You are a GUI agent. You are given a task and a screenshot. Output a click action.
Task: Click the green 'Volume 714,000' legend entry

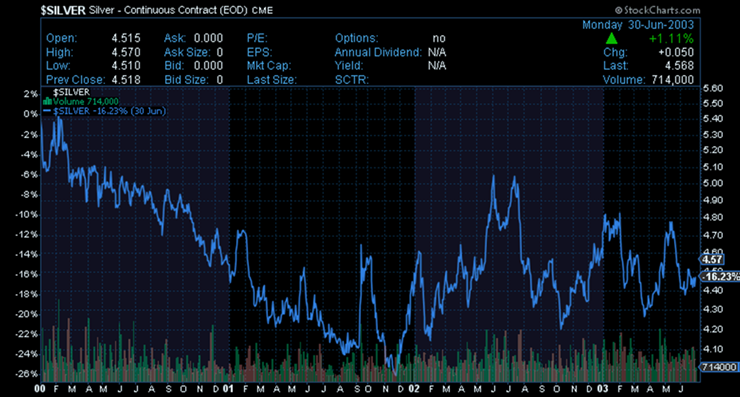click(85, 101)
